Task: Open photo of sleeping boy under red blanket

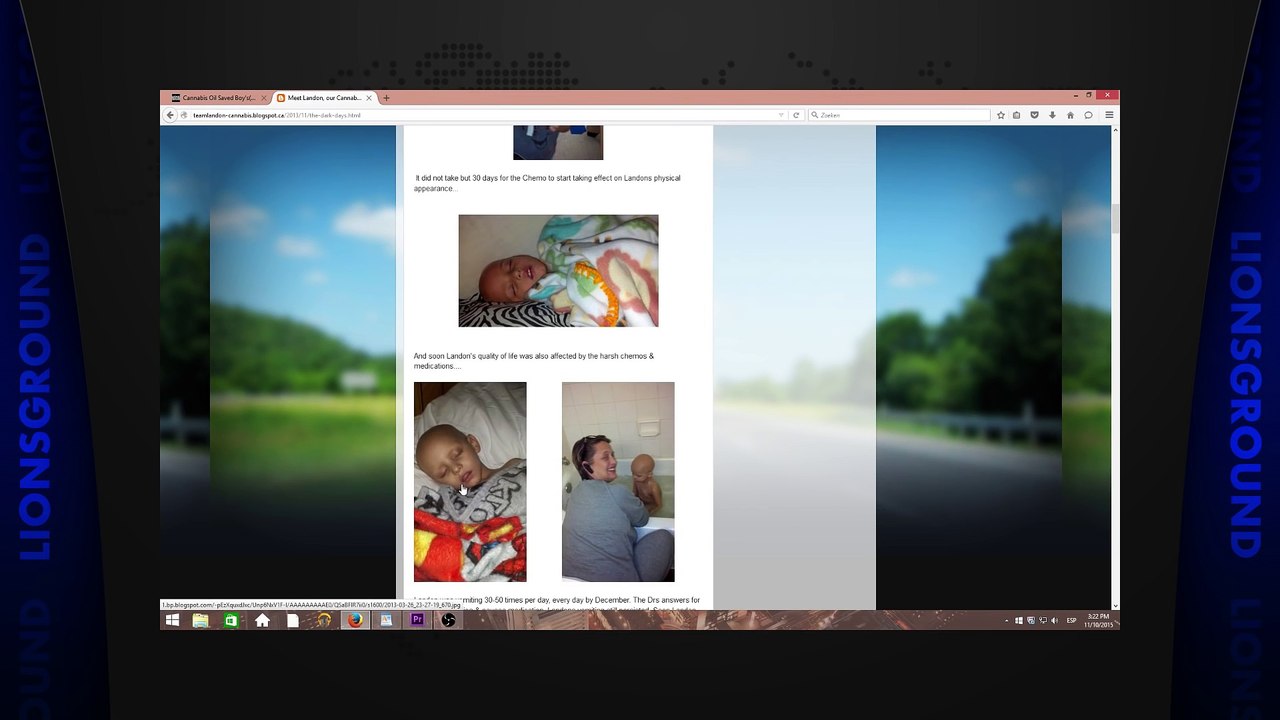Action: coord(470,482)
